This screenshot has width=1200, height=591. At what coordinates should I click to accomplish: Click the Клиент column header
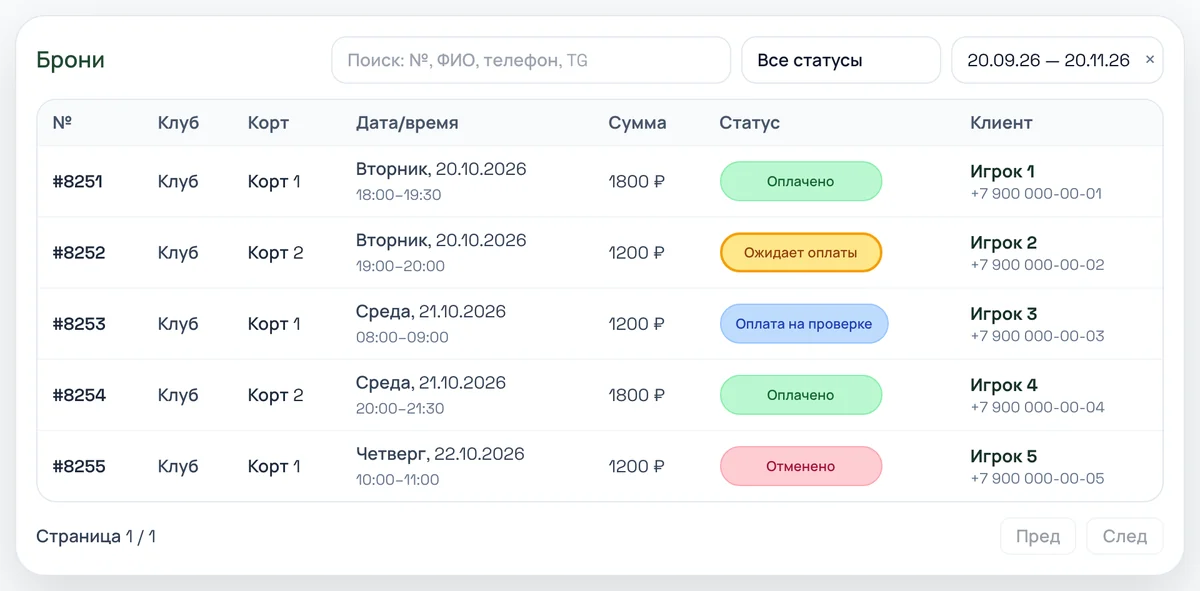[1001, 123]
